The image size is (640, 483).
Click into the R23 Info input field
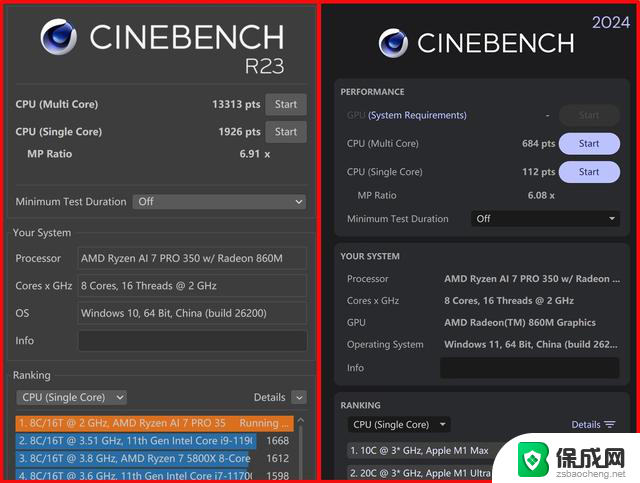coord(192,341)
